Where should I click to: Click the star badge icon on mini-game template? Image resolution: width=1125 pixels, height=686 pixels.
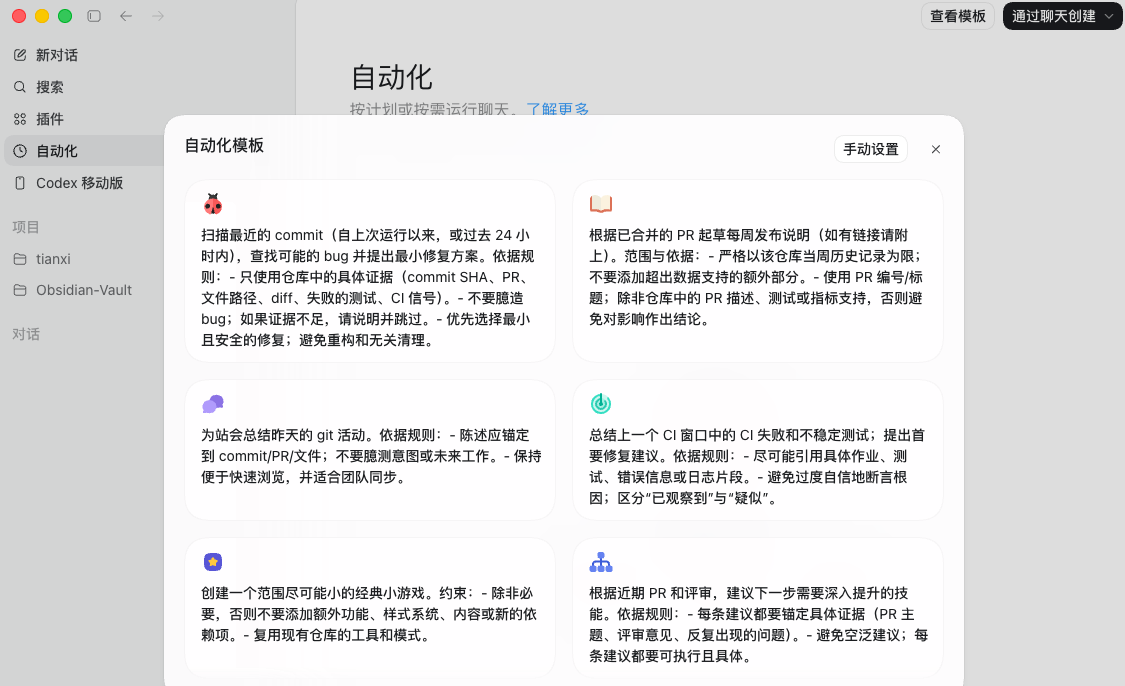213,562
